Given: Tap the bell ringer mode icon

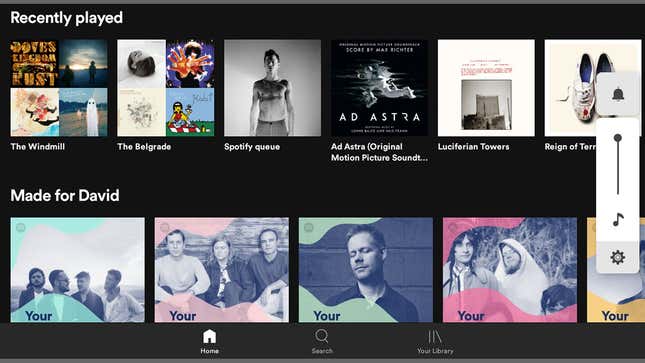Looking at the screenshot, I should coord(618,94).
